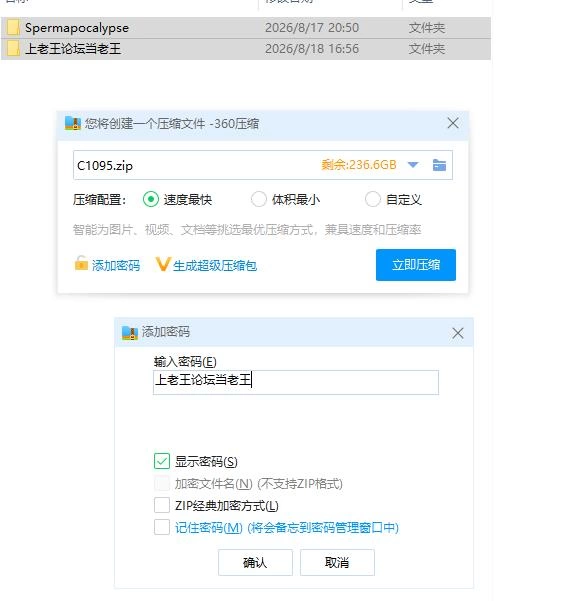Image resolution: width=563 pixels, height=601 pixels.
Task: Select the 上老王论坛当老王 folder name in file list
Action: 73,49
